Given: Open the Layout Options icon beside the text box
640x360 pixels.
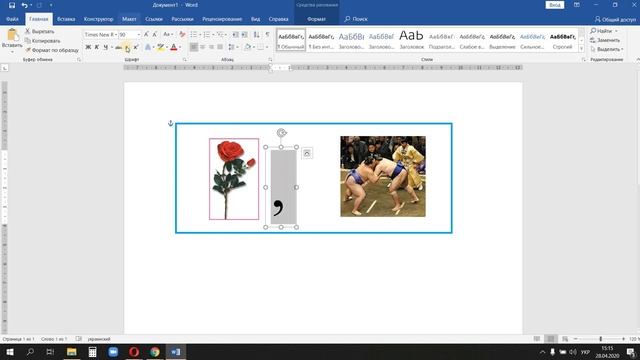Looking at the screenshot, I should click(x=307, y=153).
